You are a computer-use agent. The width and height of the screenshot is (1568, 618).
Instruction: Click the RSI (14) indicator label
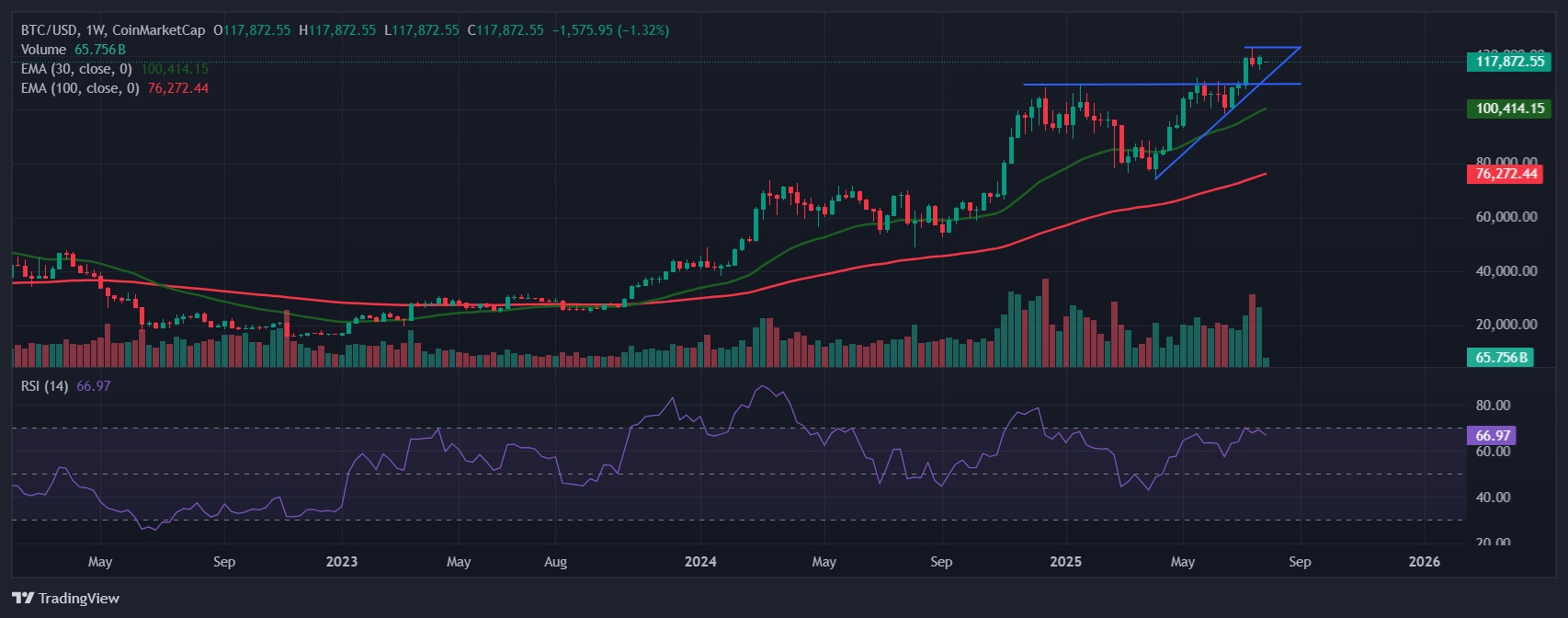point(44,386)
